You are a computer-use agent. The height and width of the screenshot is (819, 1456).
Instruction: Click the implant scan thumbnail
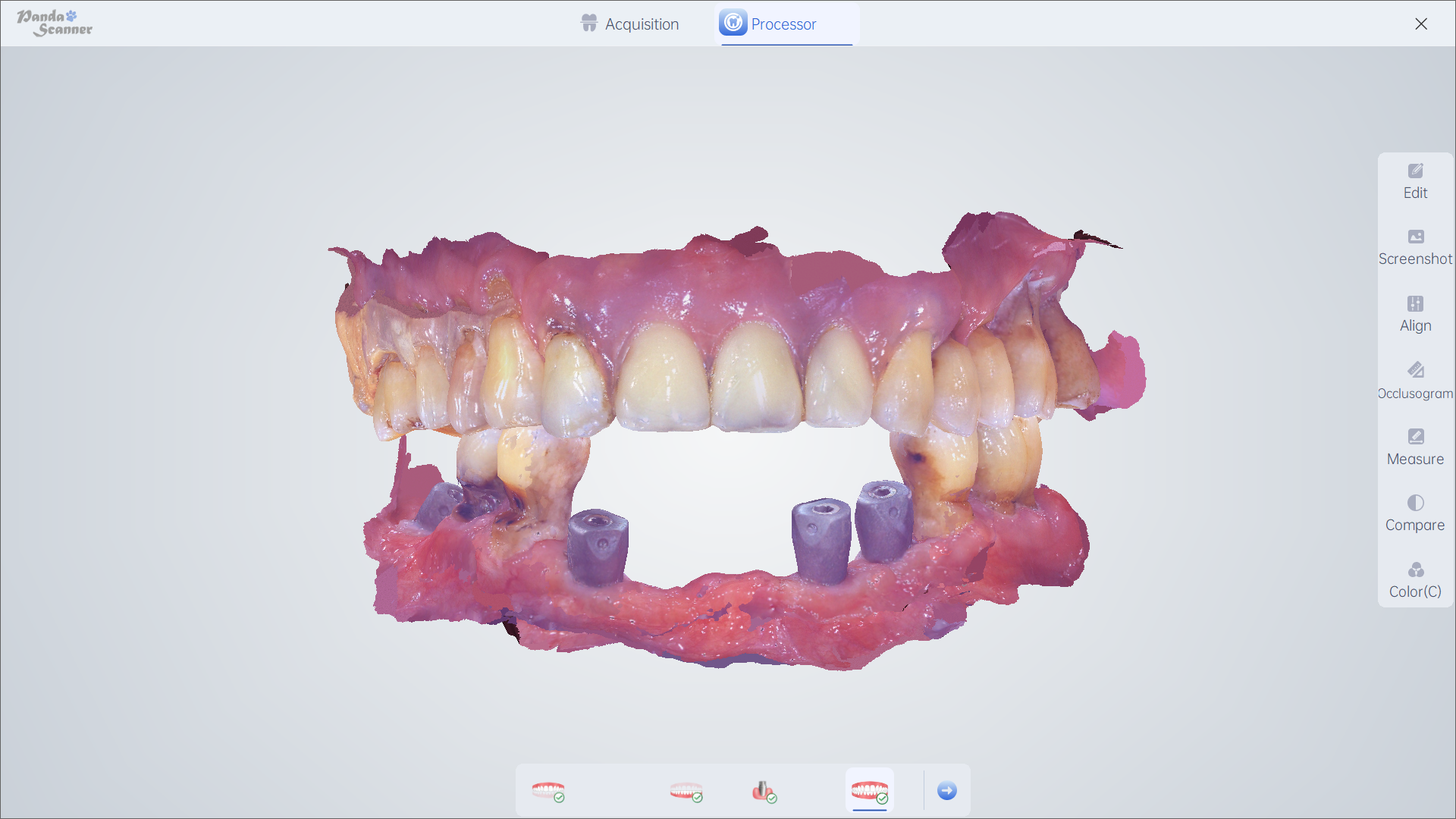point(763,790)
